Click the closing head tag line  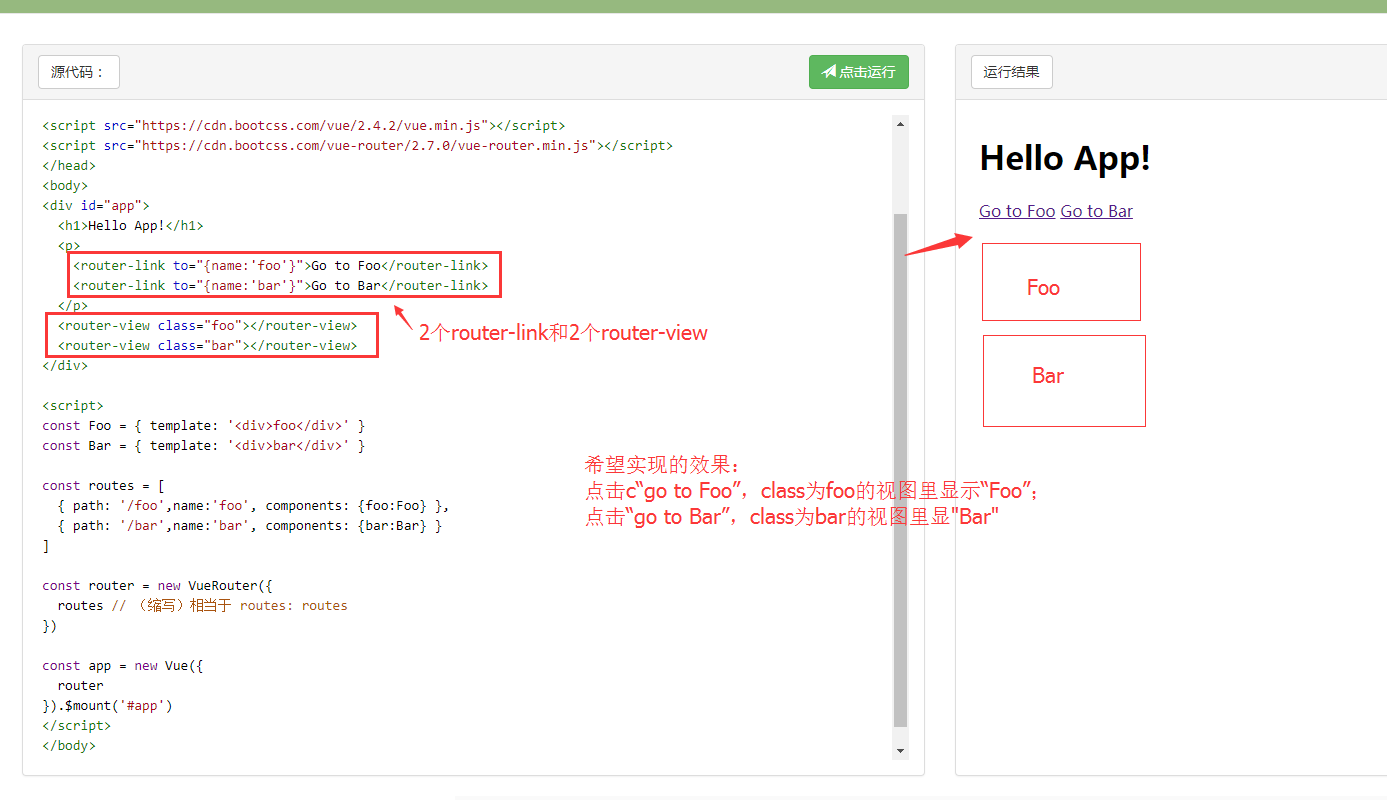tap(69, 165)
